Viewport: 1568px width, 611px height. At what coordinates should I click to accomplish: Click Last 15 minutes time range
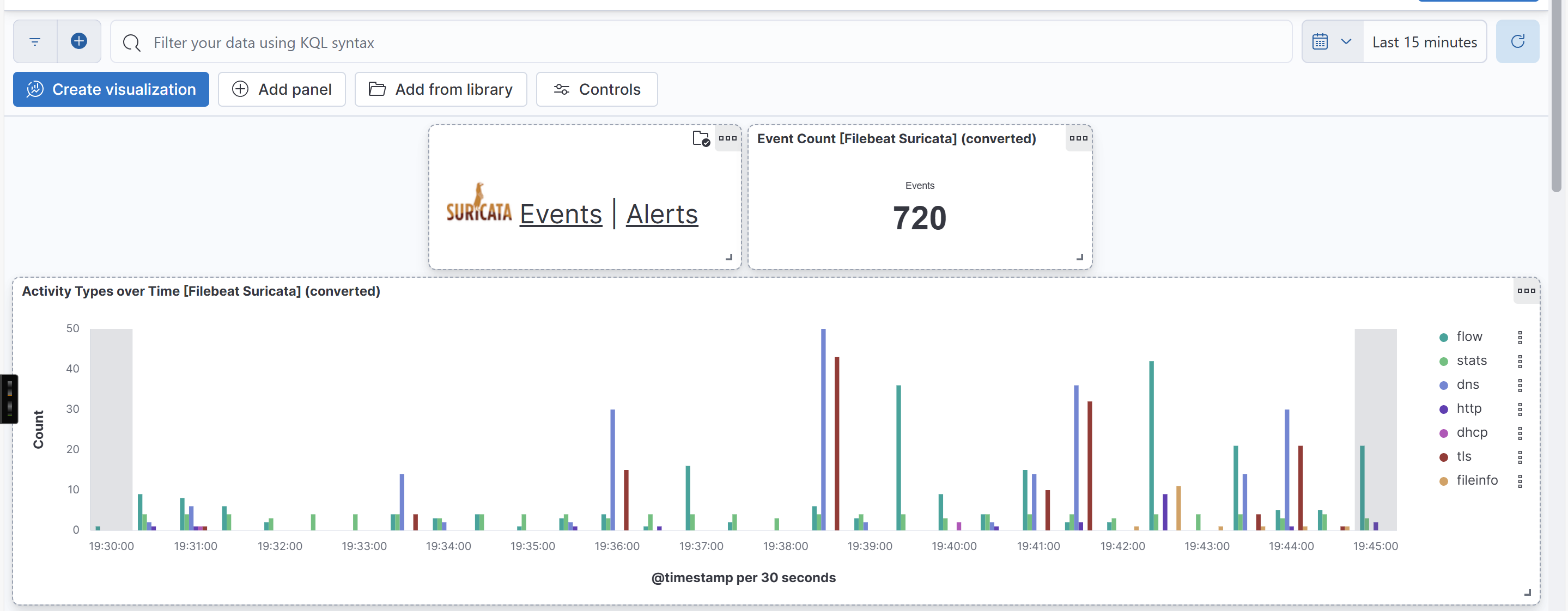coord(1424,42)
